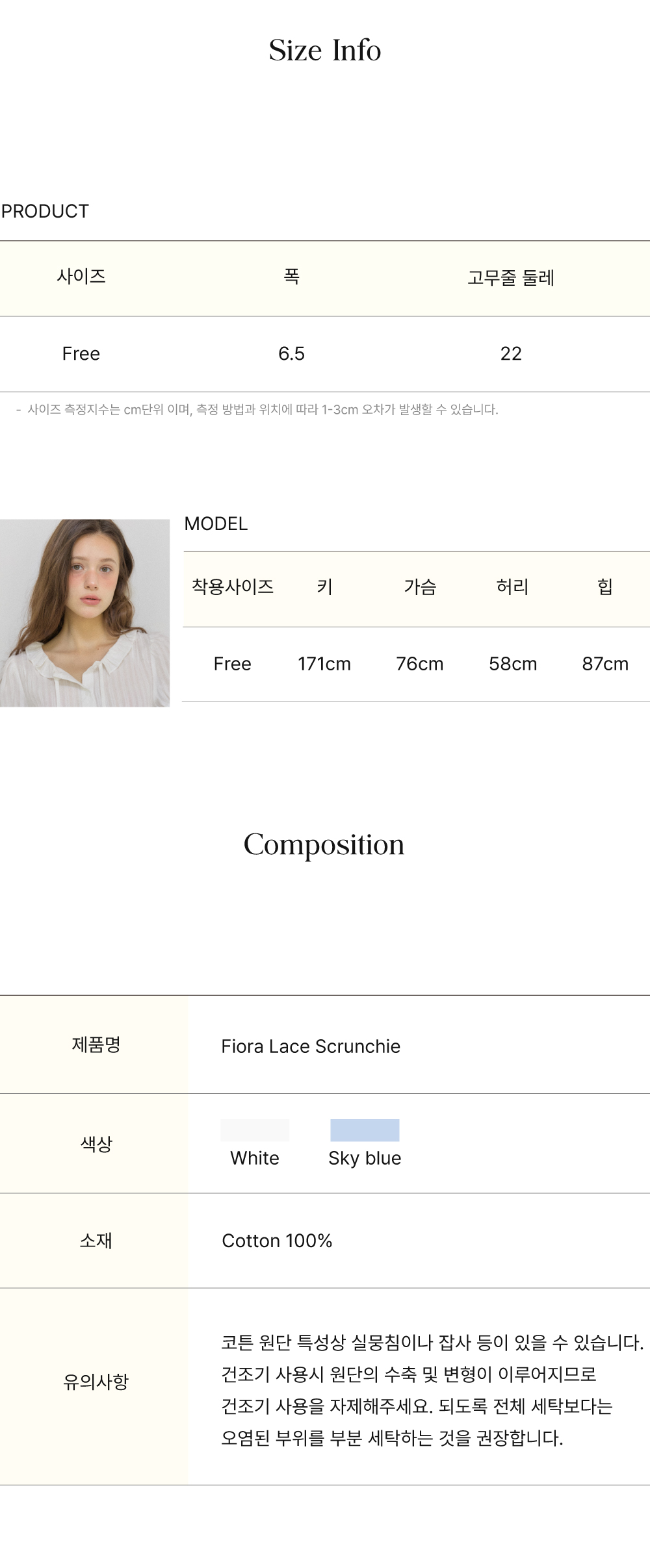This screenshot has height=1568, width=650.
Task: Select the 착용사이즈 column header
Action: pos(233,587)
